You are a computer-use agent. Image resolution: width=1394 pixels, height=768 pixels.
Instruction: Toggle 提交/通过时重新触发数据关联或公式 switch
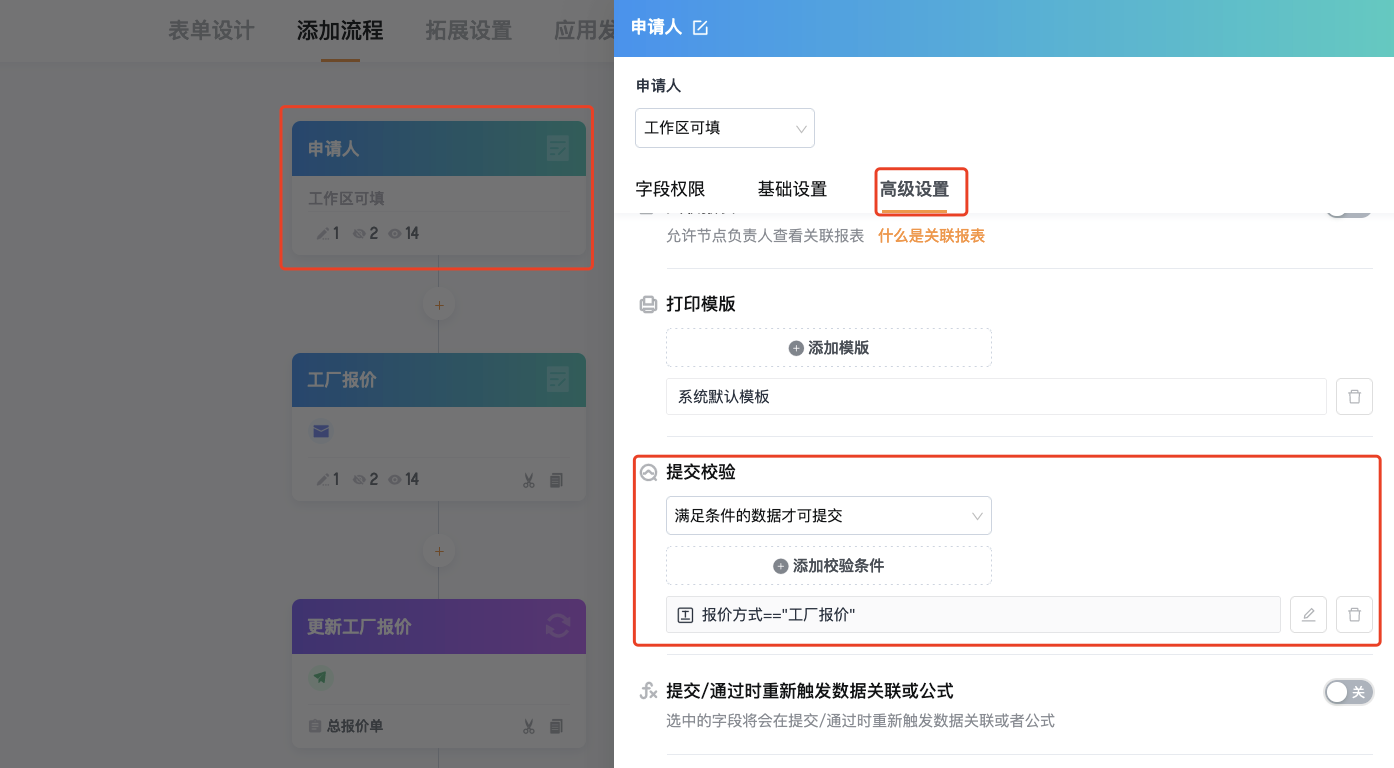point(1349,692)
